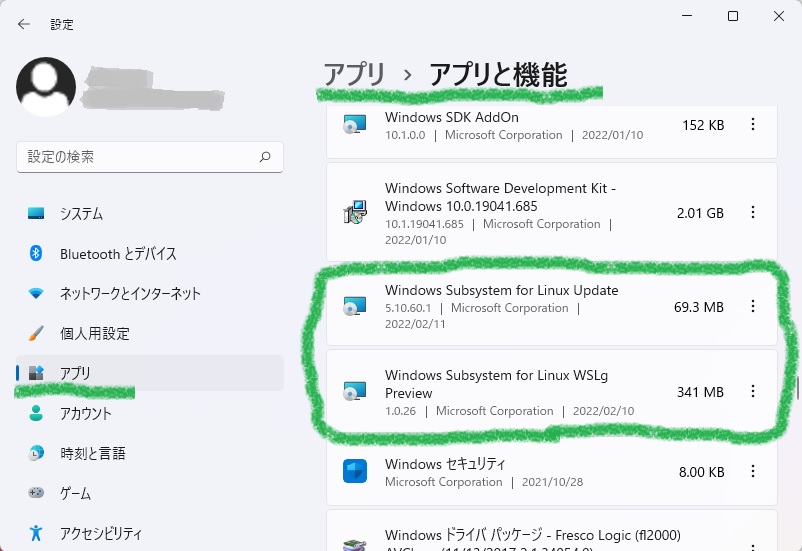Viewport: 802px width, 551px height.
Task: Click the Bluetooth icon in sidebar
Action: tap(36, 254)
